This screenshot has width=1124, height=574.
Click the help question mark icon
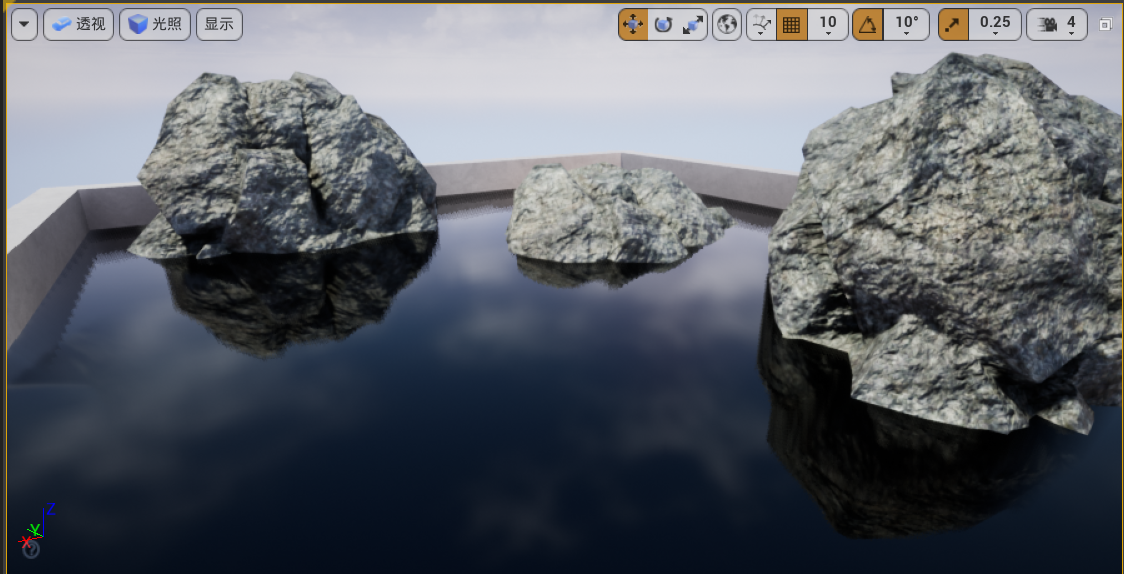[x=32, y=549]
